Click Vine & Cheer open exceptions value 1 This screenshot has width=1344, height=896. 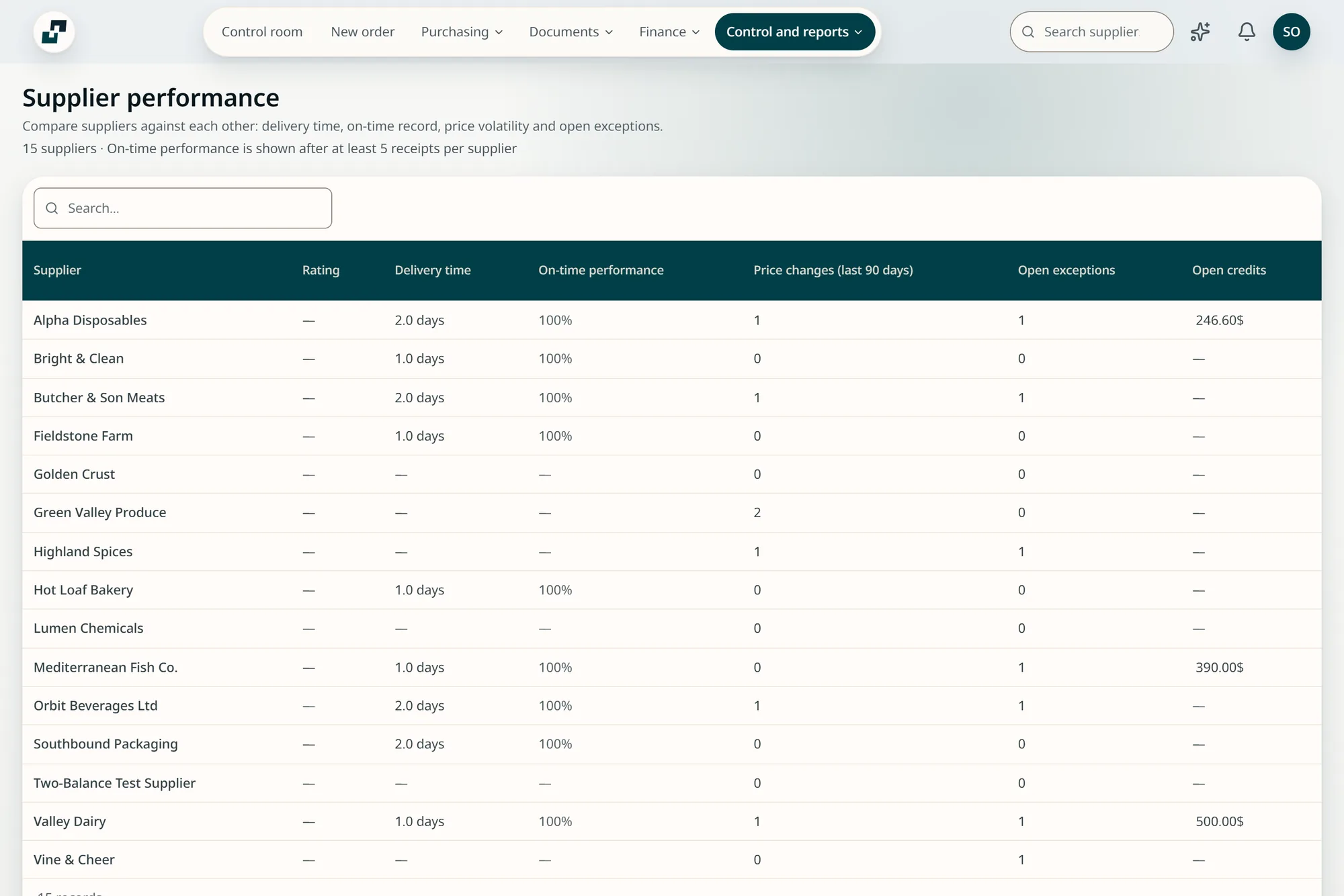[x=1021, y=860]
